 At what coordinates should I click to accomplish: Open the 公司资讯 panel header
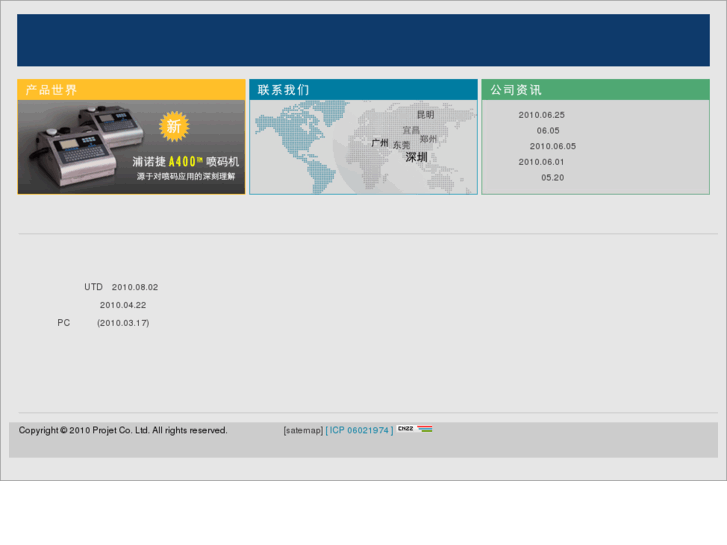click(595, 90)
